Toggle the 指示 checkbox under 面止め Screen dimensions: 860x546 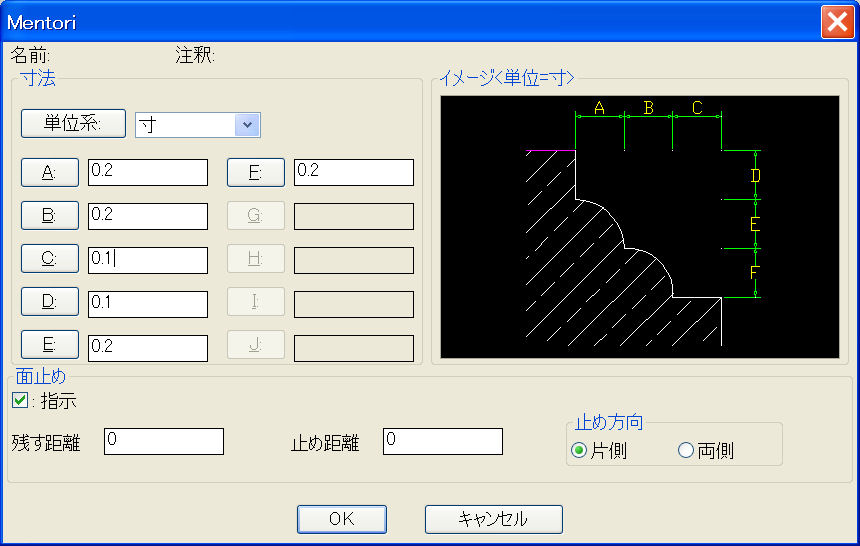tap(20, 400)
